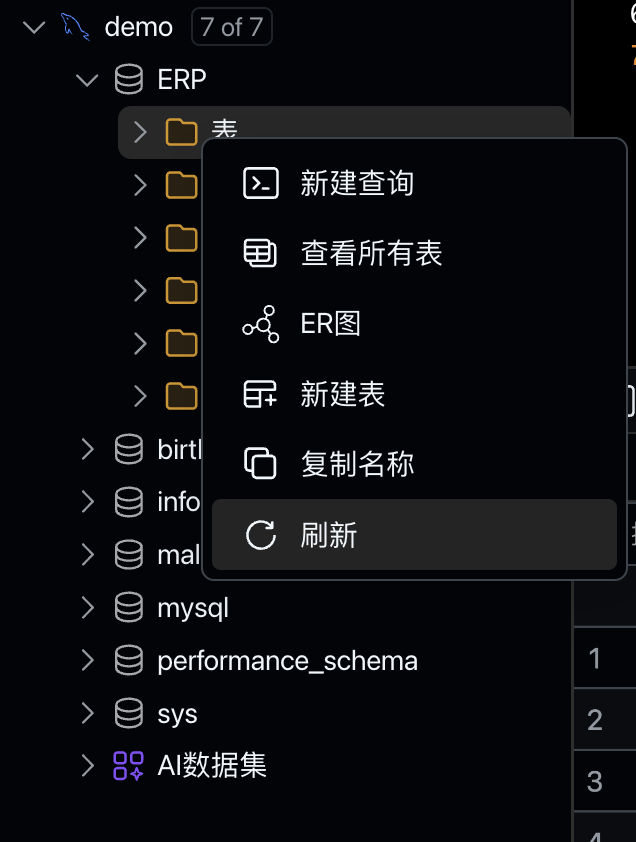Click the purple AI数据集 icon
This screenshot has width=636, height=842.
(128, 765)
